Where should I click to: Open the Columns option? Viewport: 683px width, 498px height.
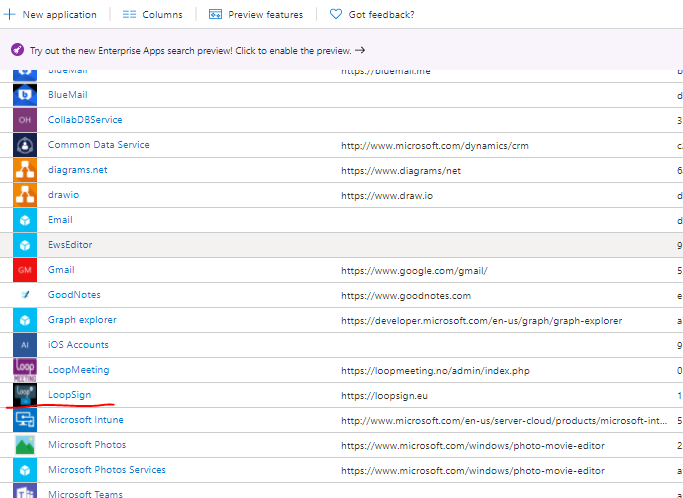coord(152,14)
